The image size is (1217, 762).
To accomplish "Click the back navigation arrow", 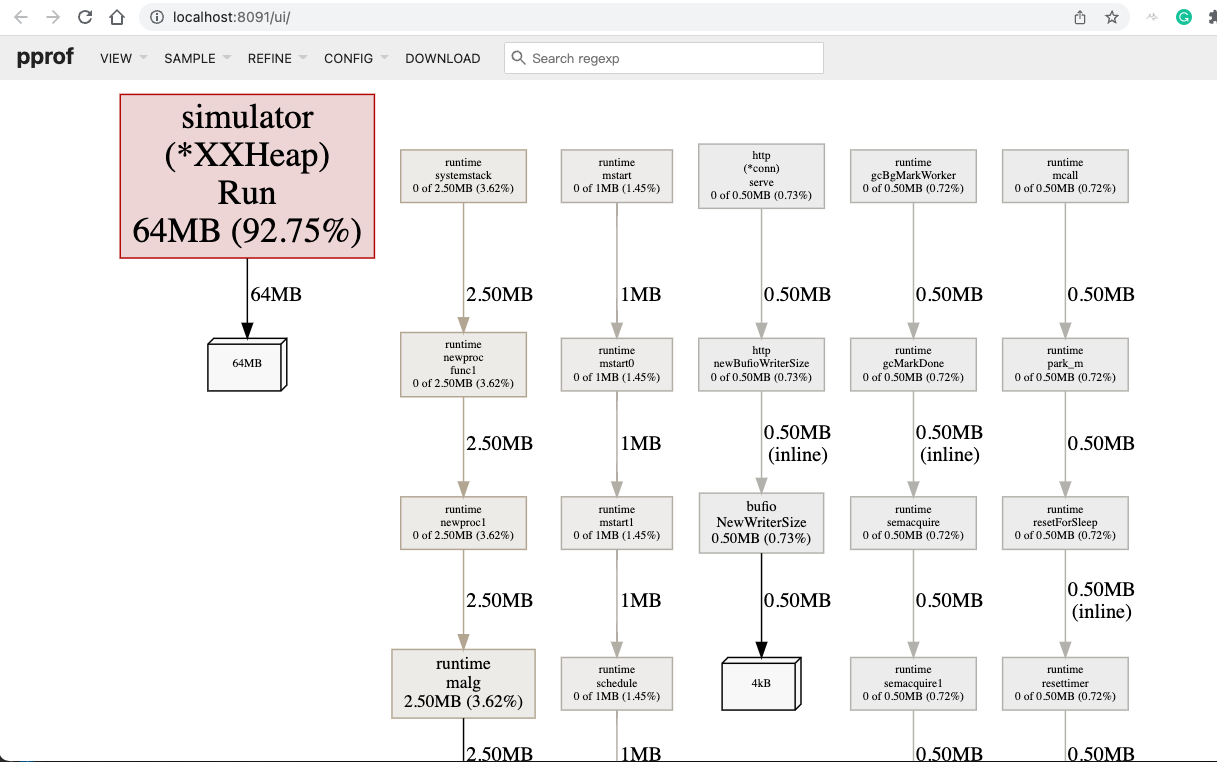I will pos(20,16).
